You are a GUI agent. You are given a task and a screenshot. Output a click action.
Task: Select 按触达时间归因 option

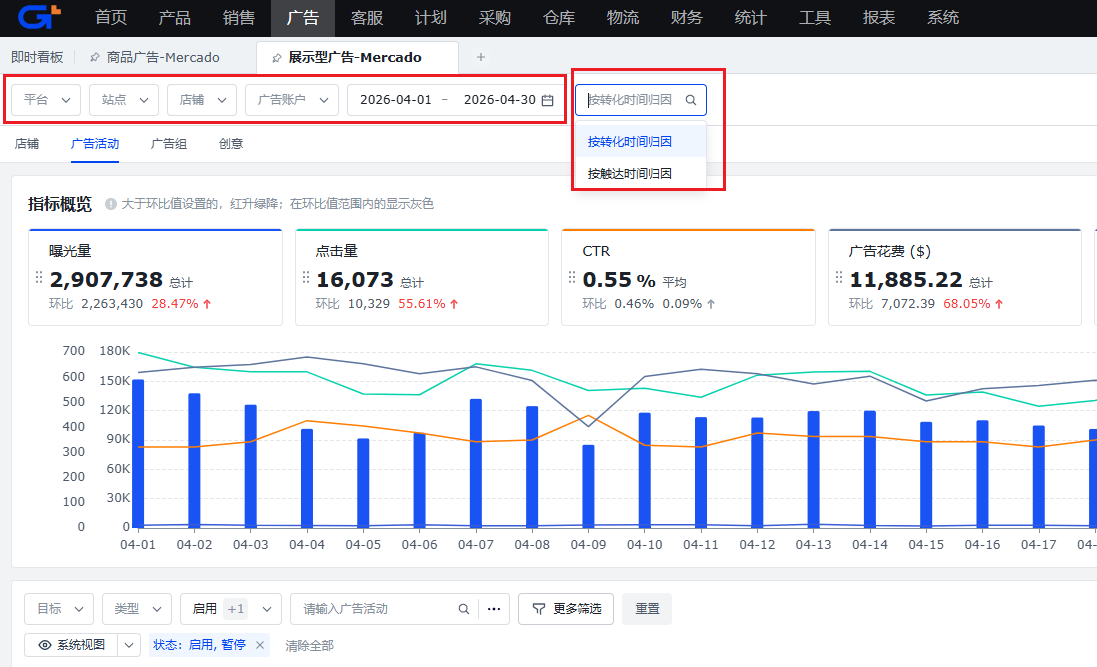click(640, 174)
